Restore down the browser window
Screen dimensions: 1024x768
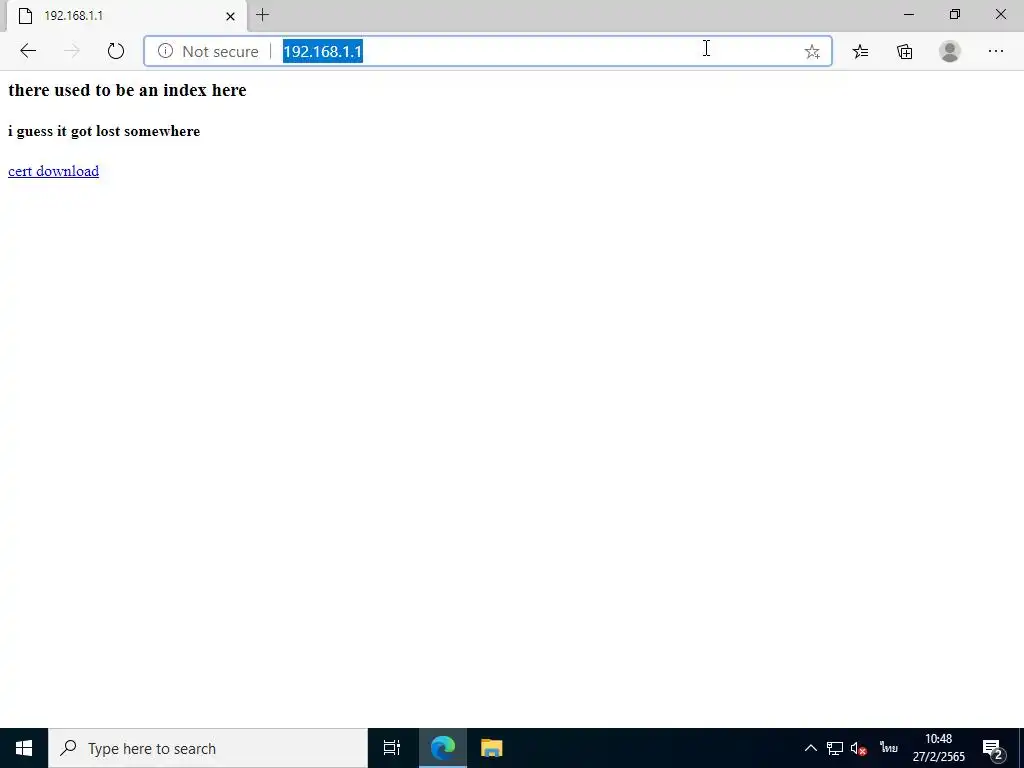pyautogui.click(x=955, y=14)
